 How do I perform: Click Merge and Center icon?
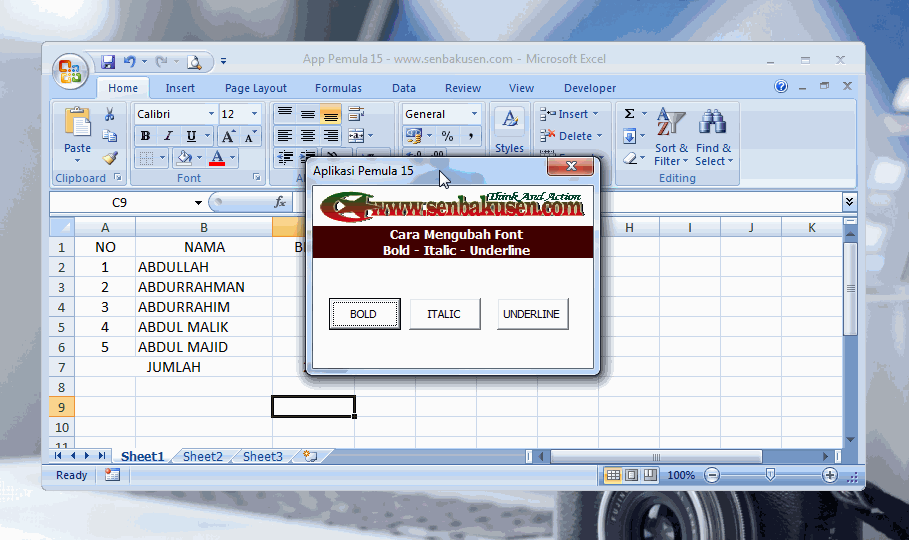pyautogui.click(x=356, y=136)
